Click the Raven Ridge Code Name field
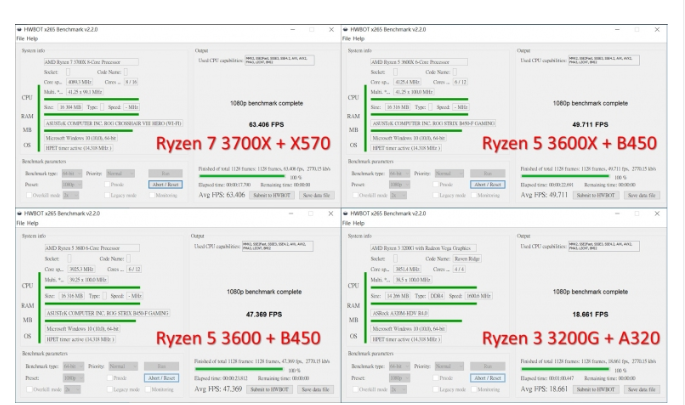This screenshot has width=685, height=405. coord(467,259)
